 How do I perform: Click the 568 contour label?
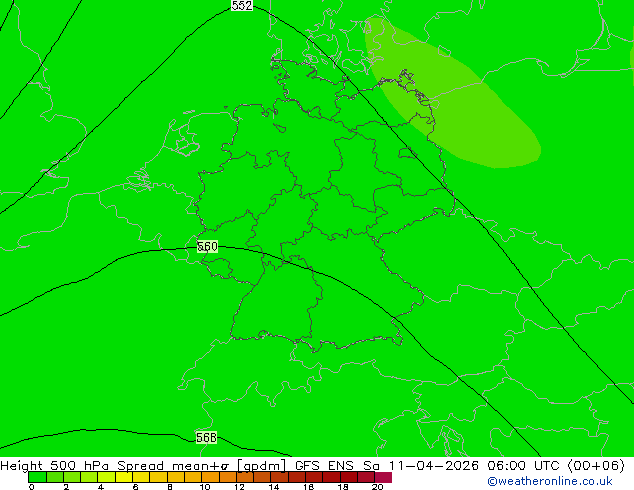pyautogui.click(x=206, y=437)
